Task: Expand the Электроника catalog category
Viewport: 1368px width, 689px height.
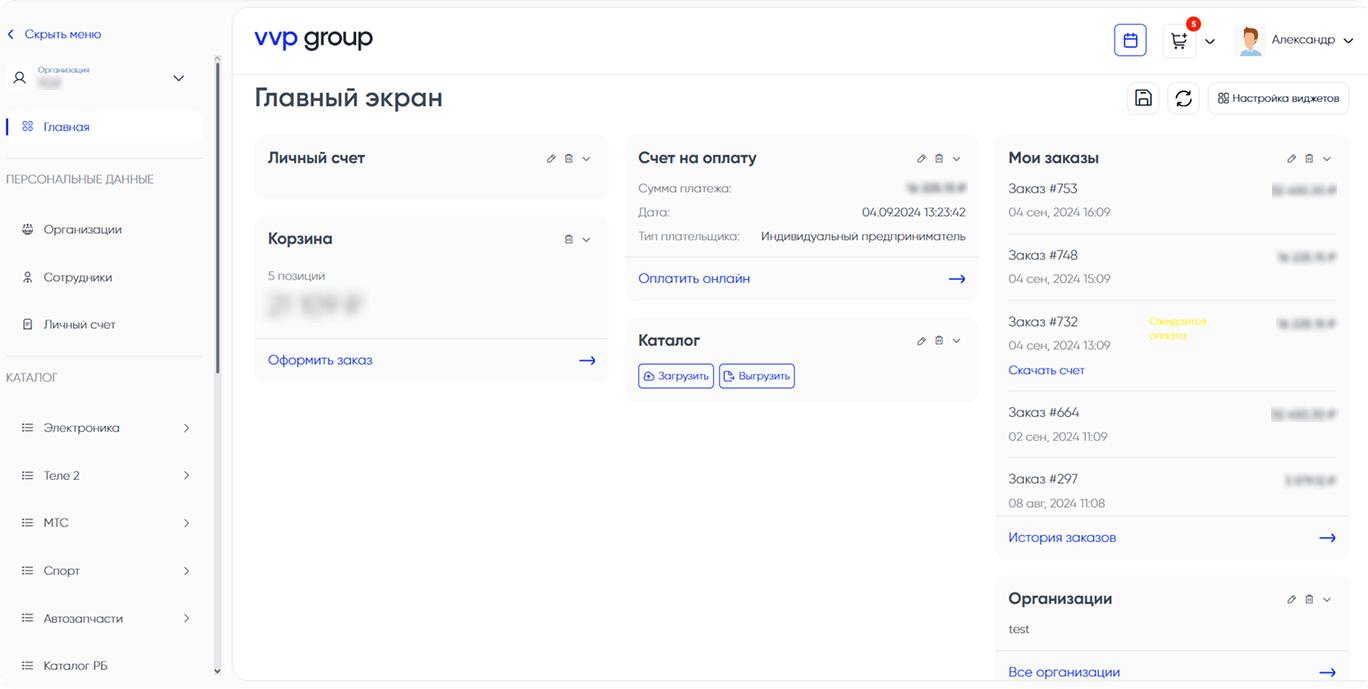Action: (x=186, y=428)
